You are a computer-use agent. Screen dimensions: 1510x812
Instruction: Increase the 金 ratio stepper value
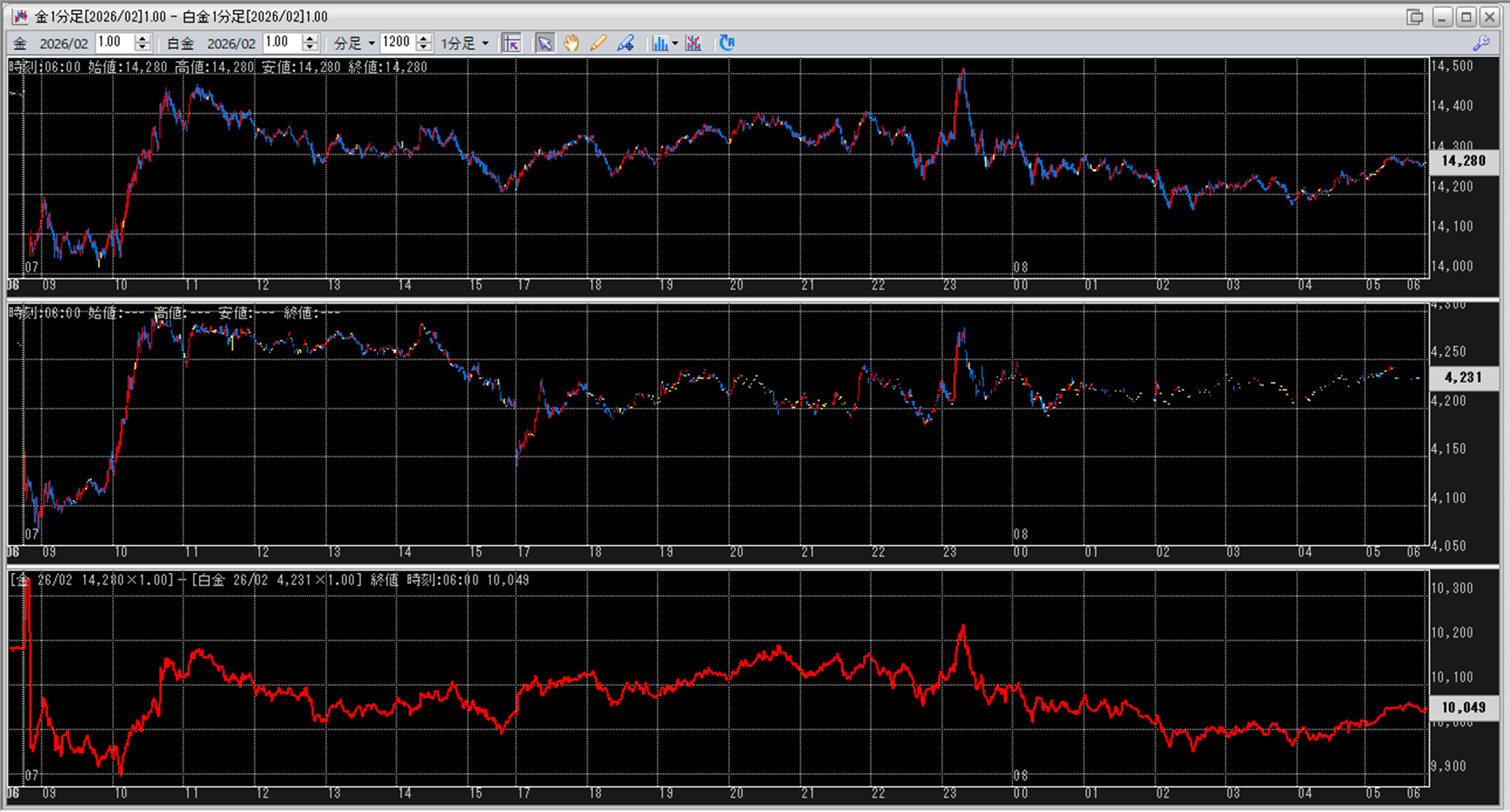[142, 39]
